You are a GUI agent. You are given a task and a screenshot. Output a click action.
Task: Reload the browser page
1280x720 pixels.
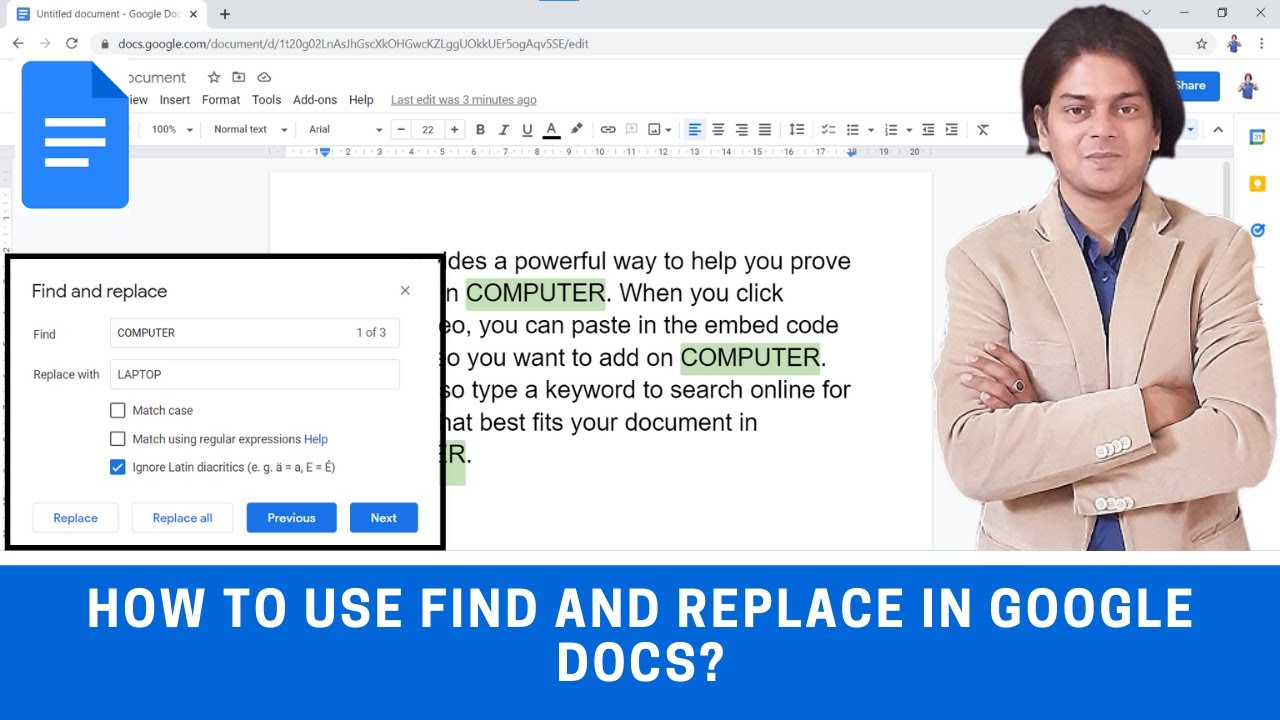72,44
